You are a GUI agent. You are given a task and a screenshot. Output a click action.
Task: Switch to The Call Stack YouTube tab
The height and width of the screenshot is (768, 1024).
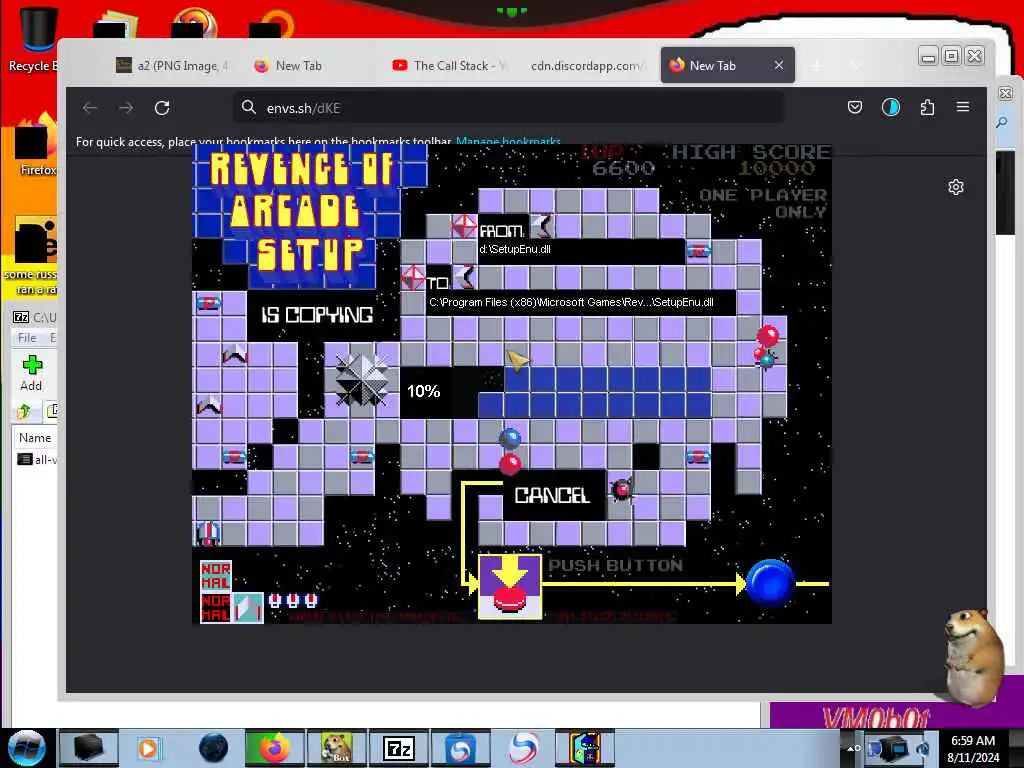[x=449, y=65]
